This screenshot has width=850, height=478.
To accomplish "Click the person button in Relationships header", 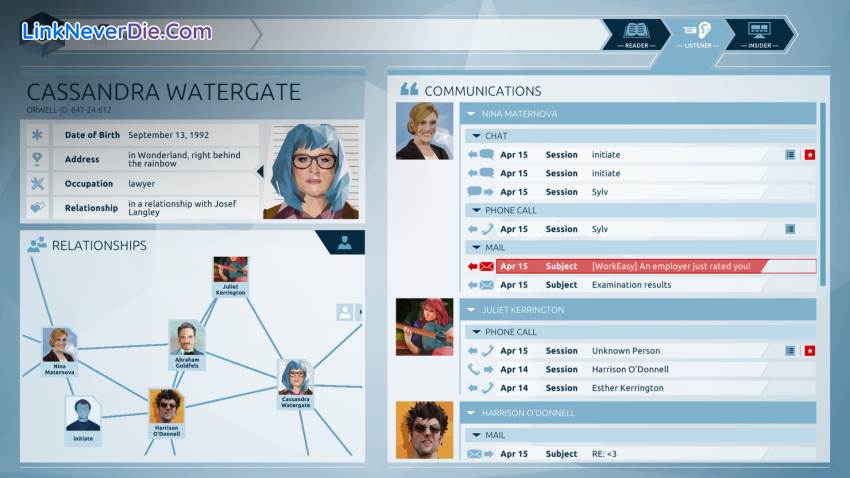I will [344, 243].
